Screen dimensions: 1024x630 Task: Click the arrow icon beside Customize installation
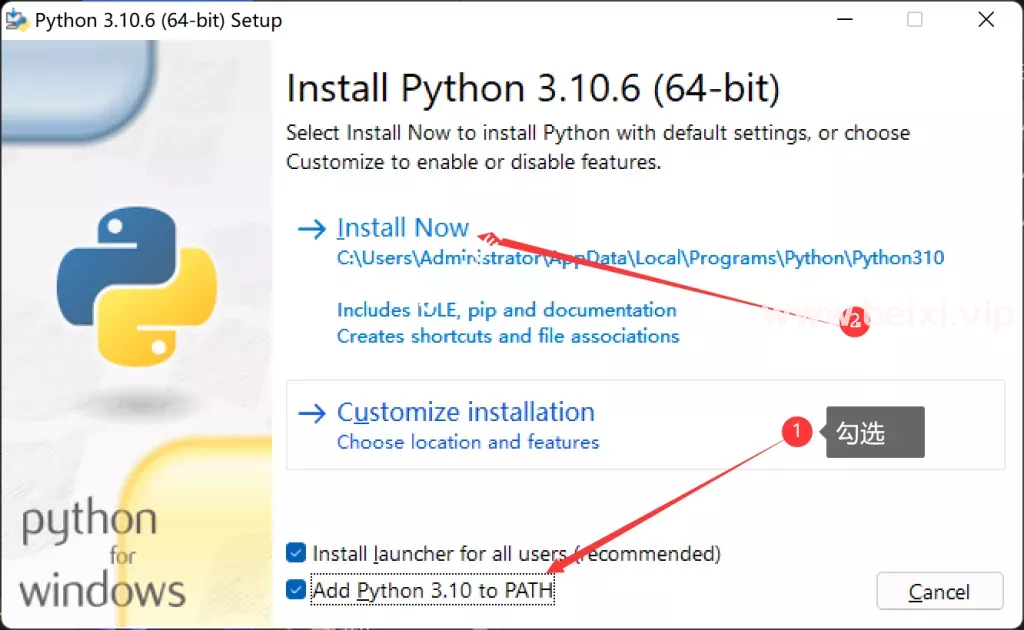click(x=312, y=413)
